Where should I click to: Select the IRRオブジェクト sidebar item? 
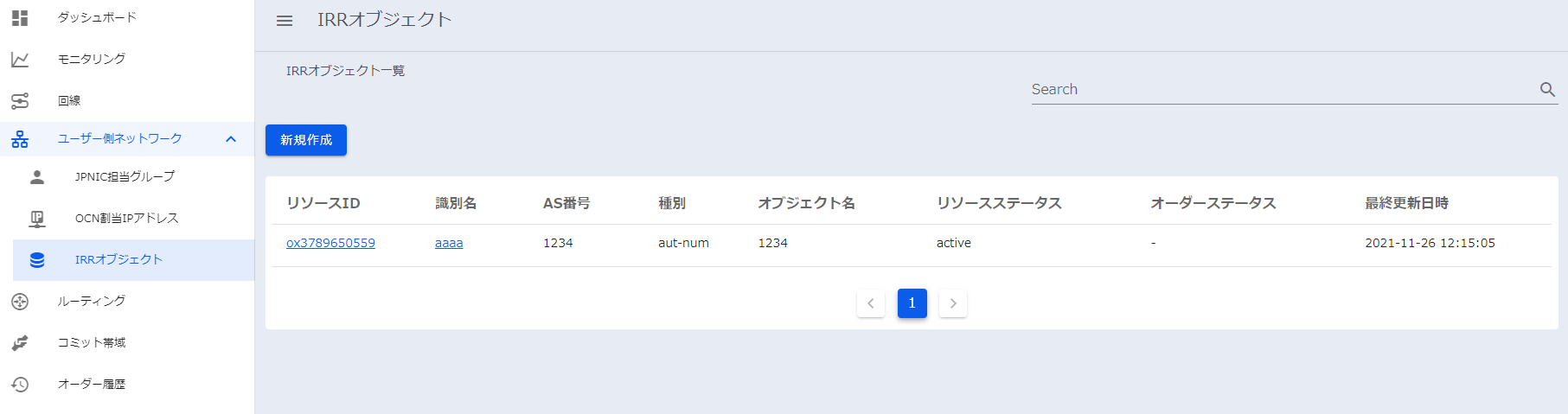pyautogui.click(x=118, y=260)
